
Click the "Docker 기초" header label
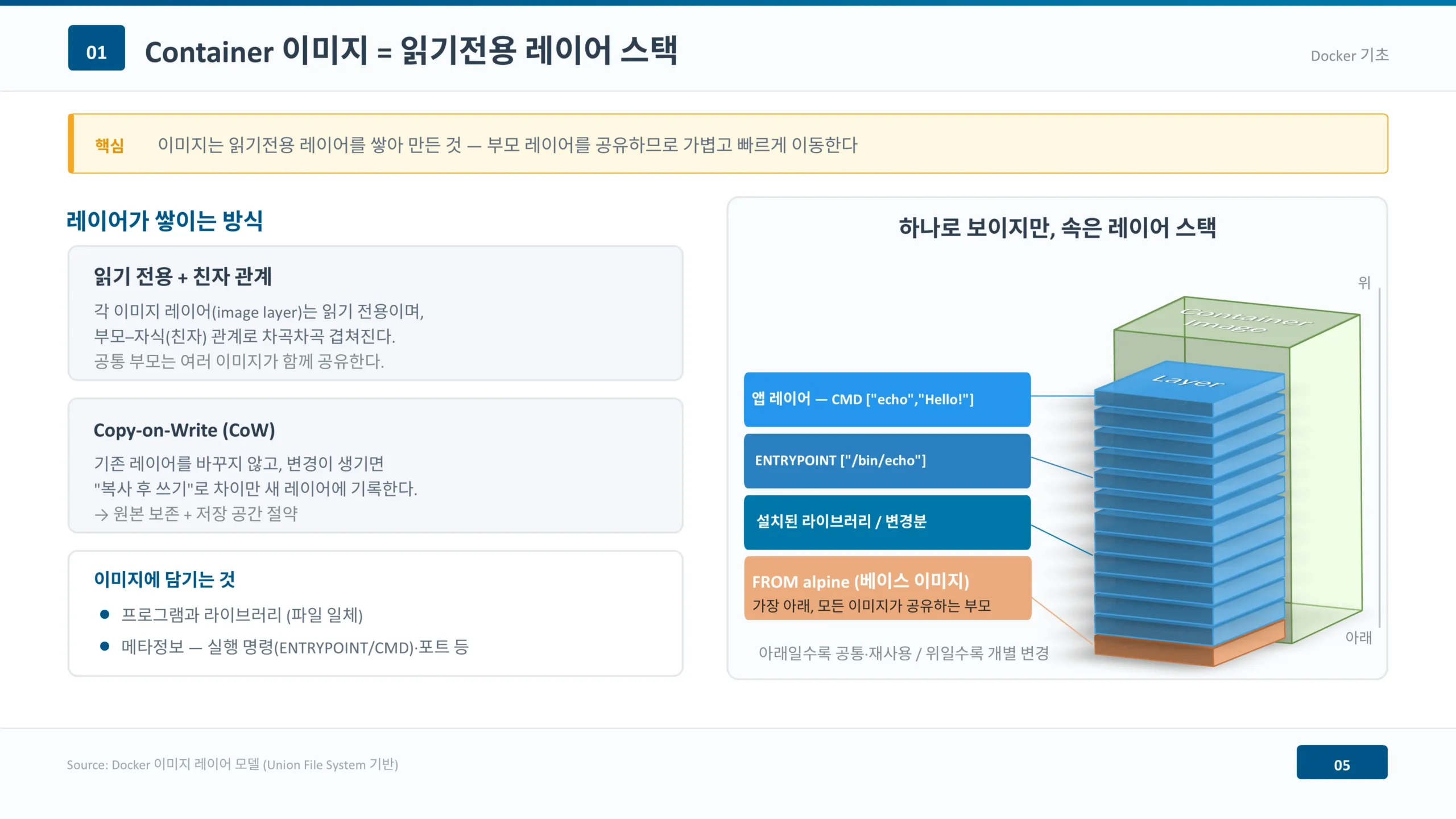[1350, 55]
